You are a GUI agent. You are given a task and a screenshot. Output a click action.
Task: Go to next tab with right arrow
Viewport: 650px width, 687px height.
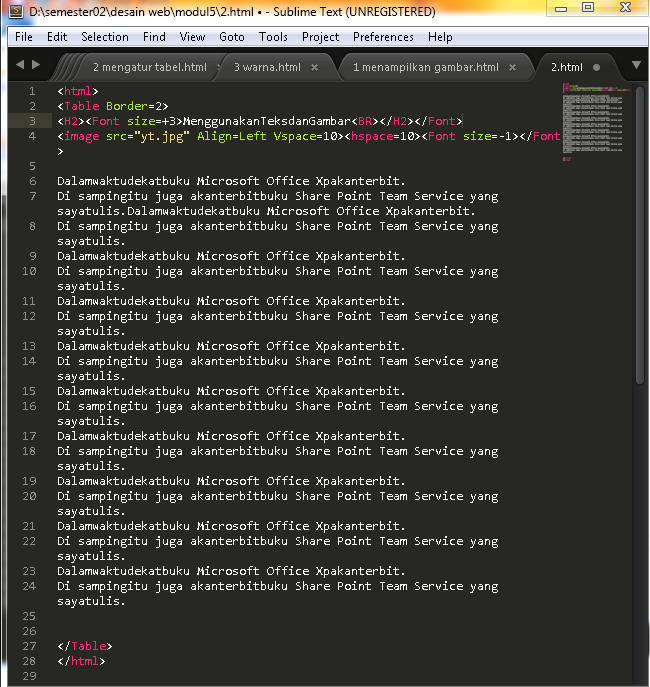36,65
